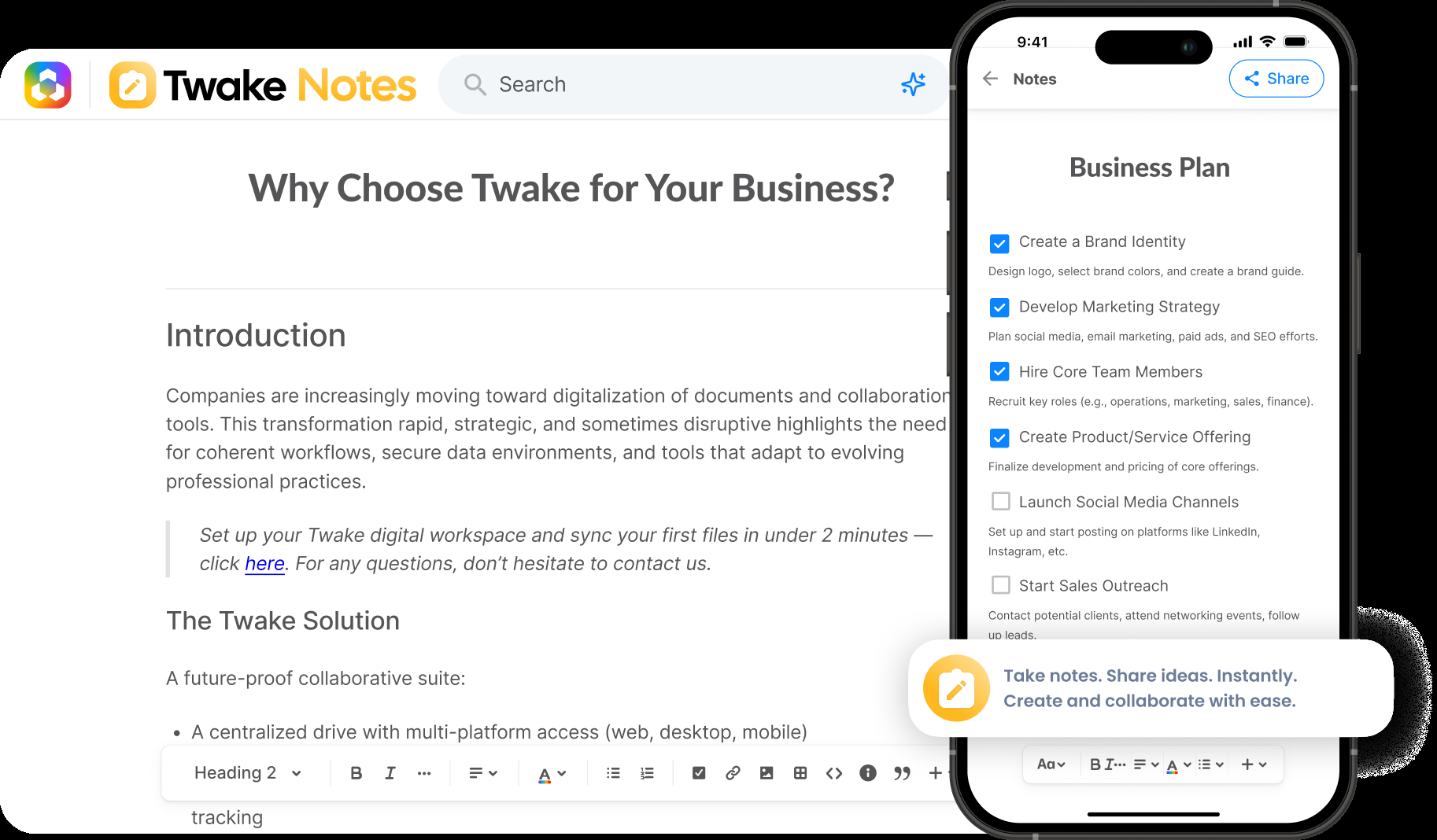Viewport: 1437px width, 840px height.
Task: Click the Share button on the phone
Action: [x=1276, y=79]
